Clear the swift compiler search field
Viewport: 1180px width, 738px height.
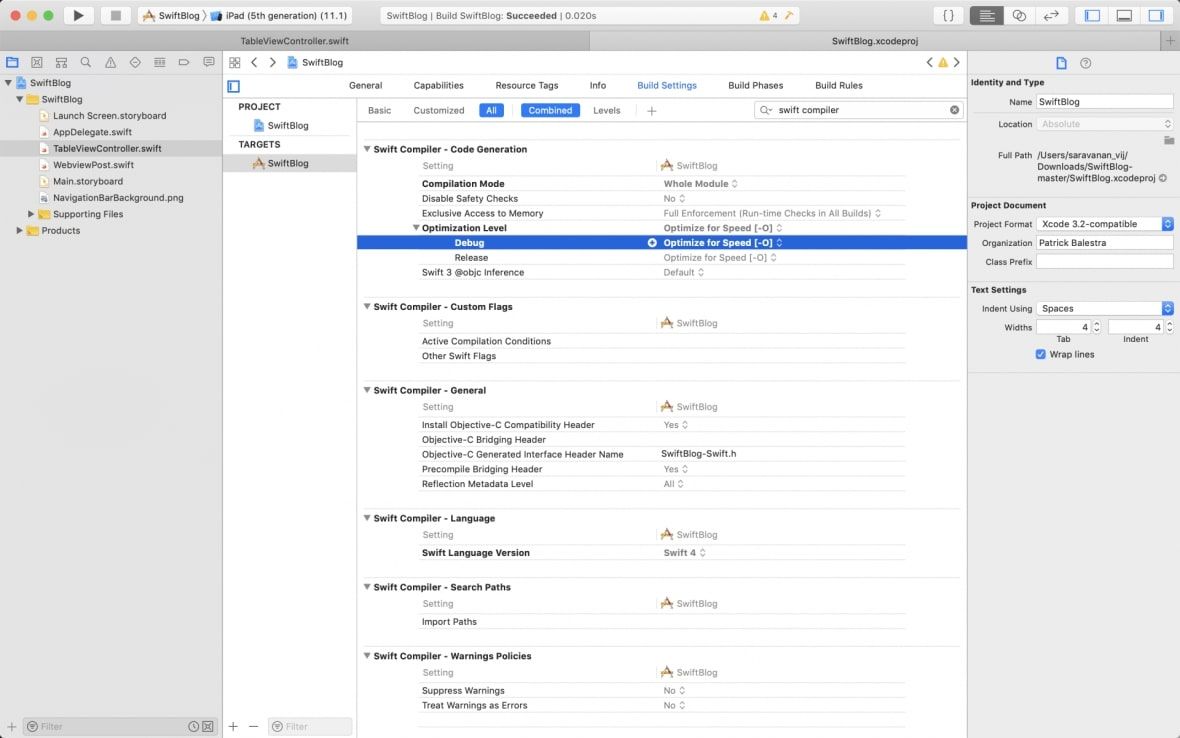point(954,110)
